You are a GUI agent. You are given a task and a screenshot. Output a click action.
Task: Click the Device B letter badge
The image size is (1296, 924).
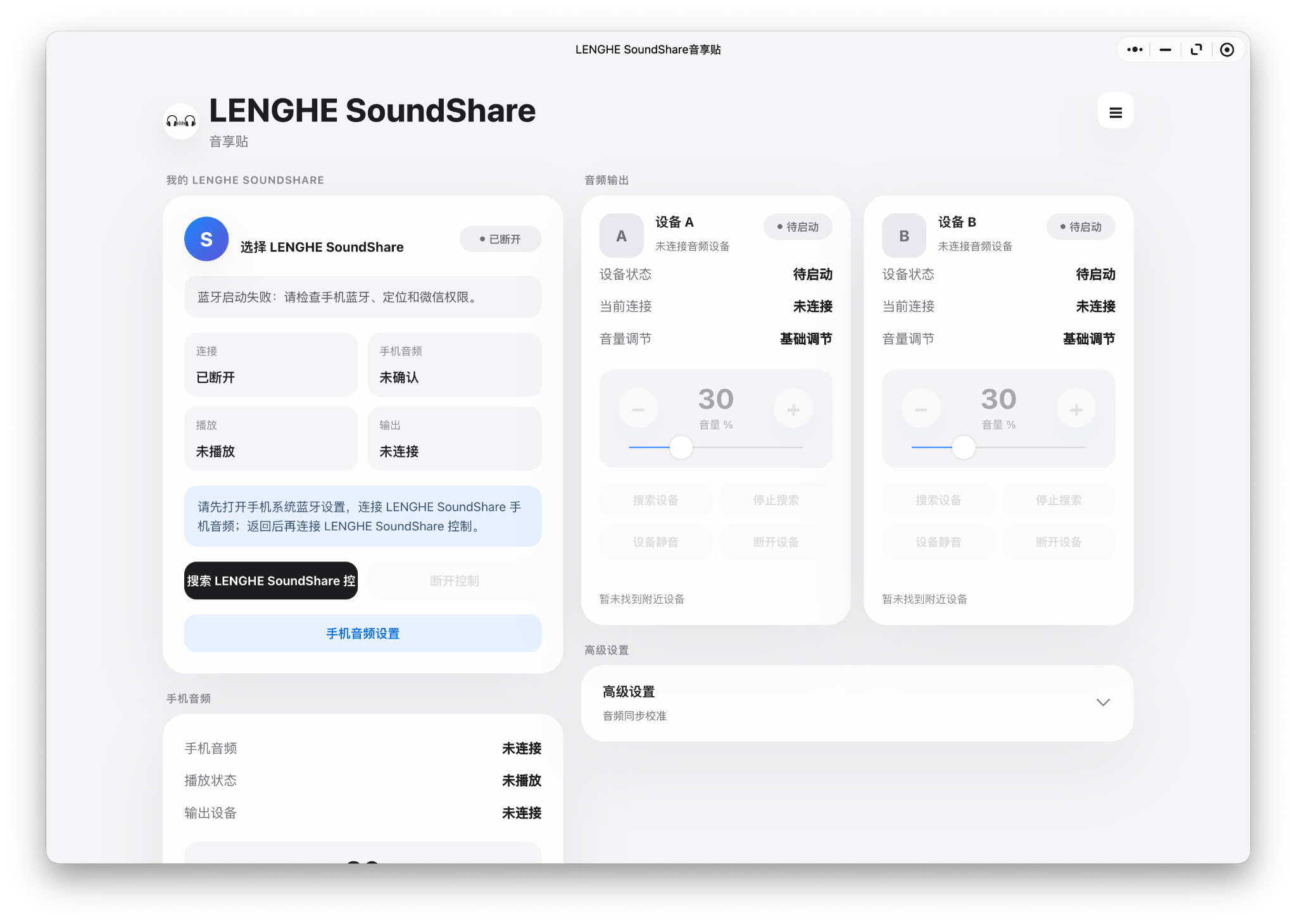click(904, 235)
